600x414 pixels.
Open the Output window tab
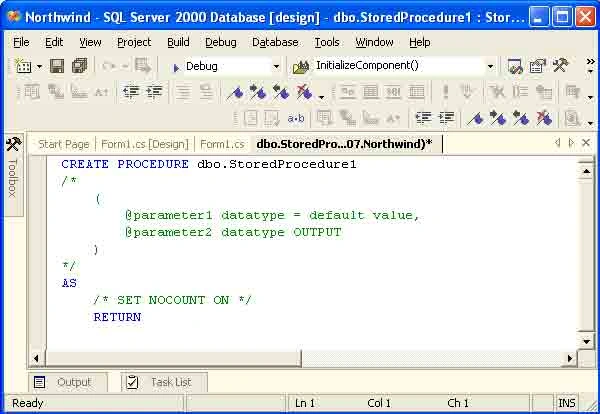tap(67, 382)
